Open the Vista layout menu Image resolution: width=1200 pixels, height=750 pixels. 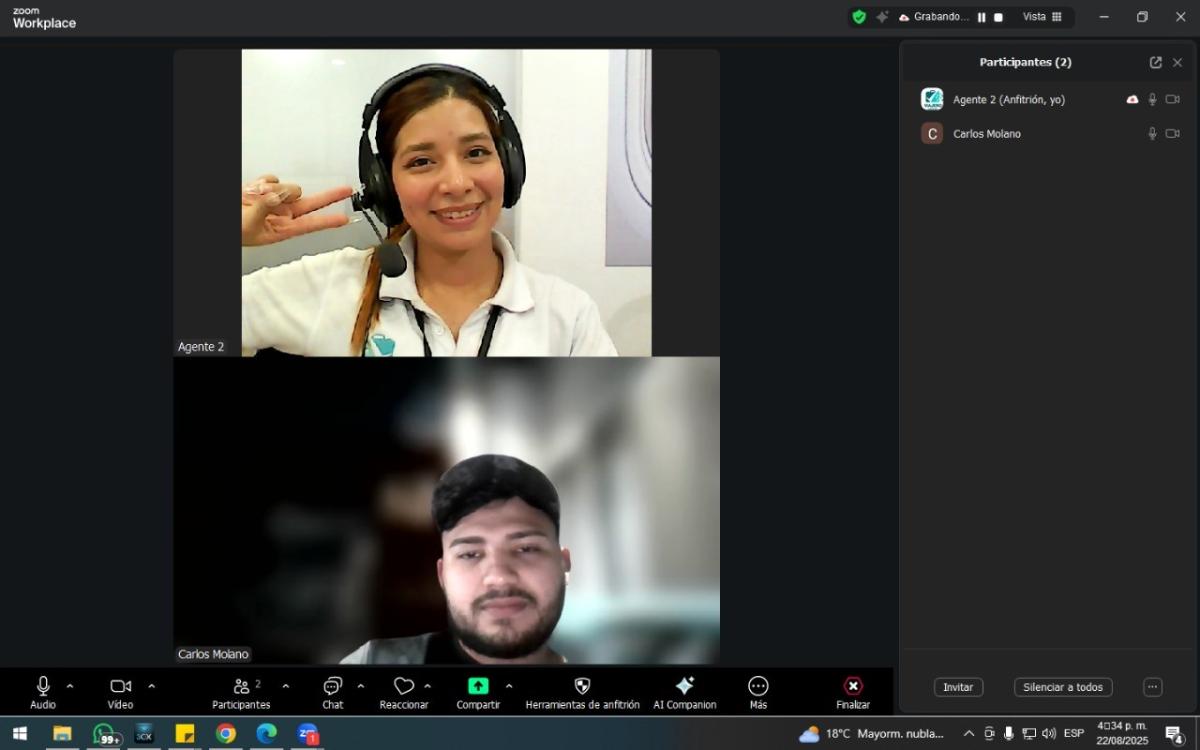1042,17
